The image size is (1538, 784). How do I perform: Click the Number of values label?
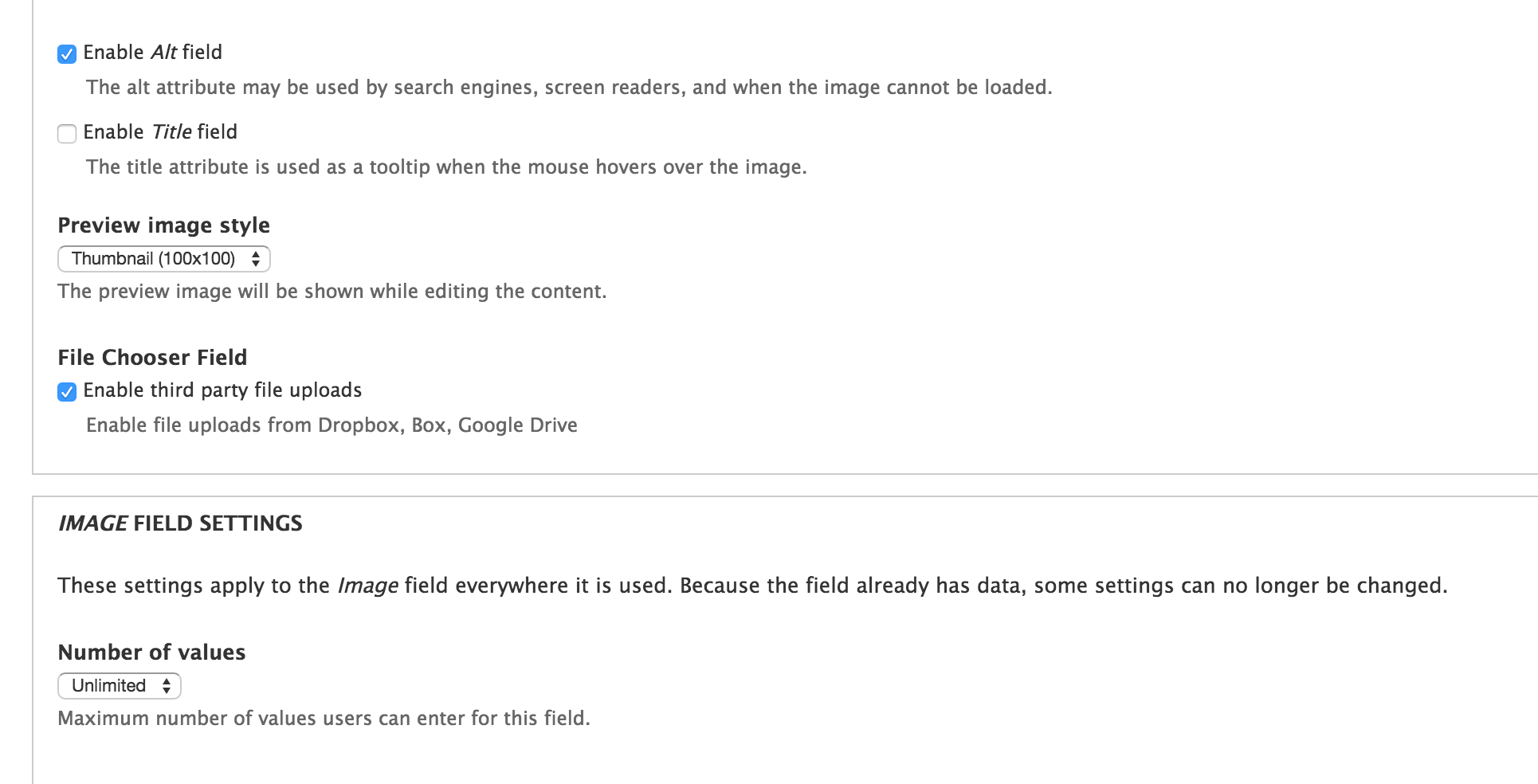pos(151,652)
